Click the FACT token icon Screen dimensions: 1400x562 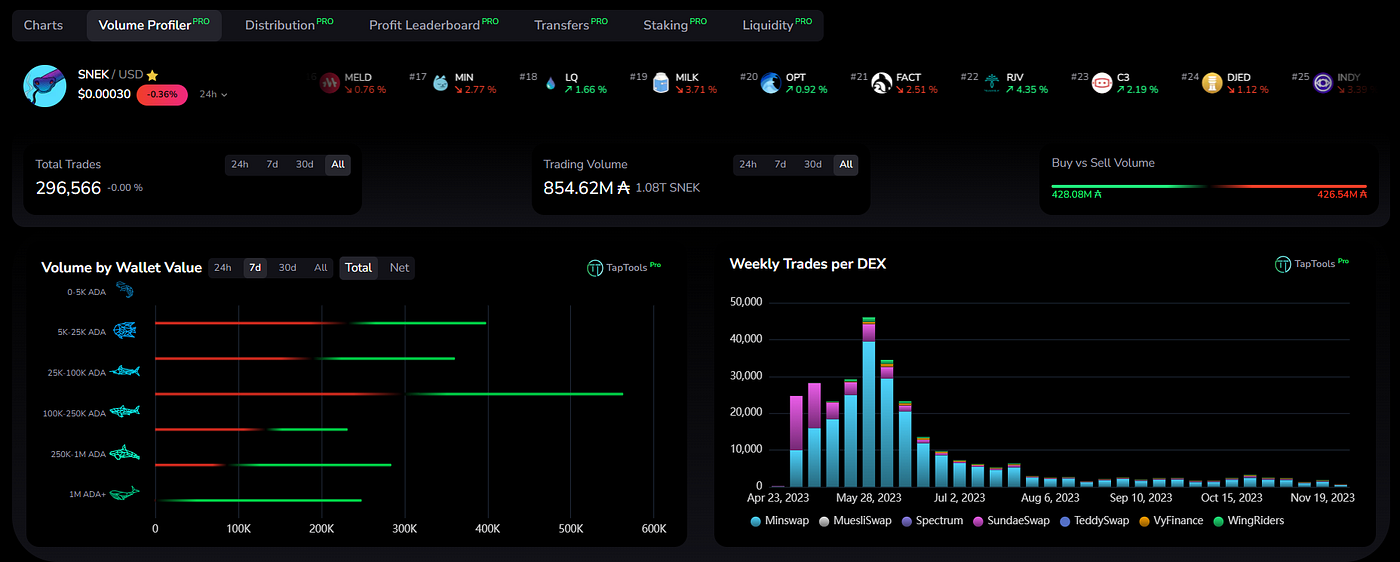pos(881,84)
